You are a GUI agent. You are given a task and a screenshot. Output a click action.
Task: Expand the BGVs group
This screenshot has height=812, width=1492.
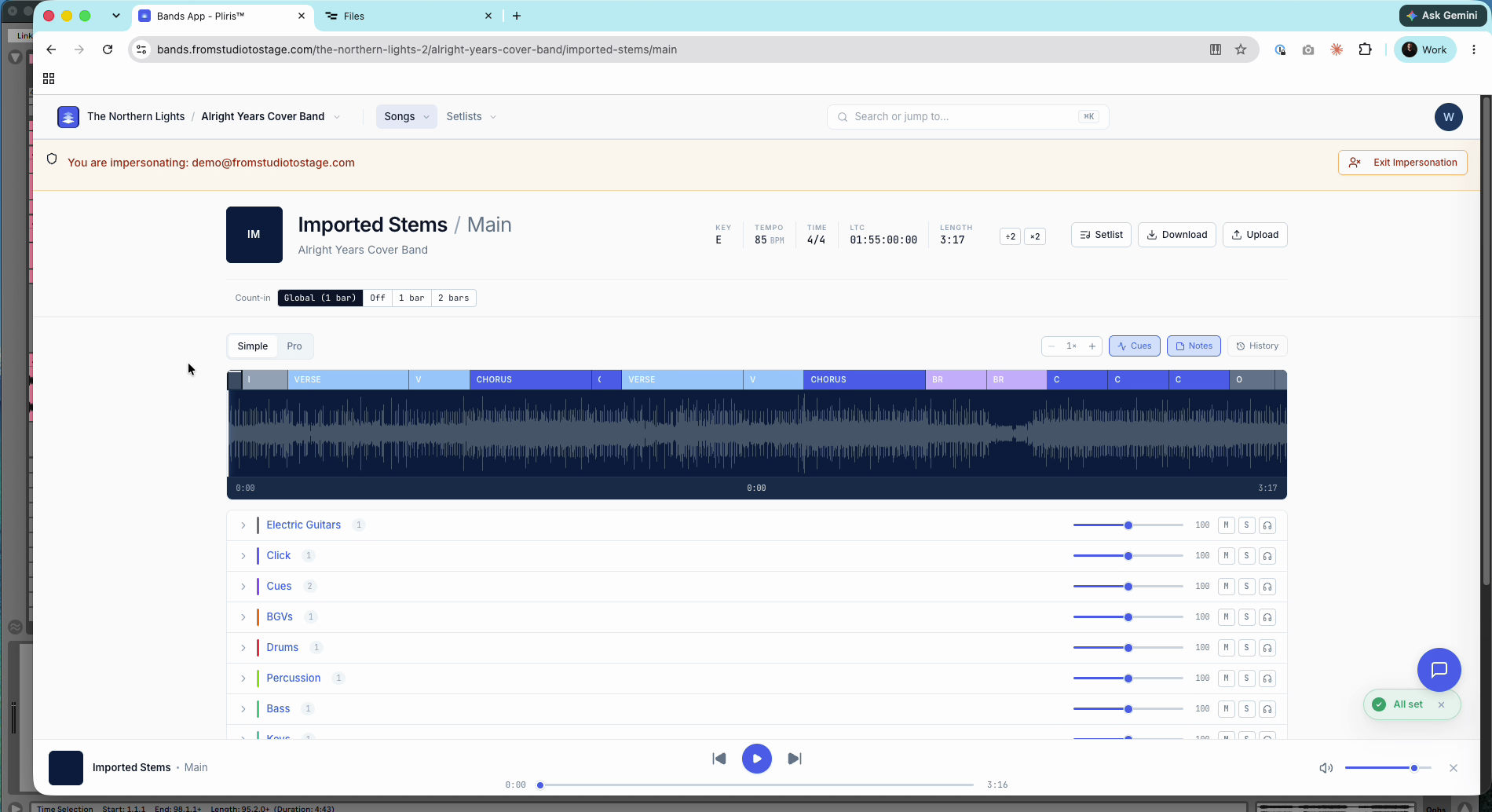pyautogui.click(x=243, y=617)
